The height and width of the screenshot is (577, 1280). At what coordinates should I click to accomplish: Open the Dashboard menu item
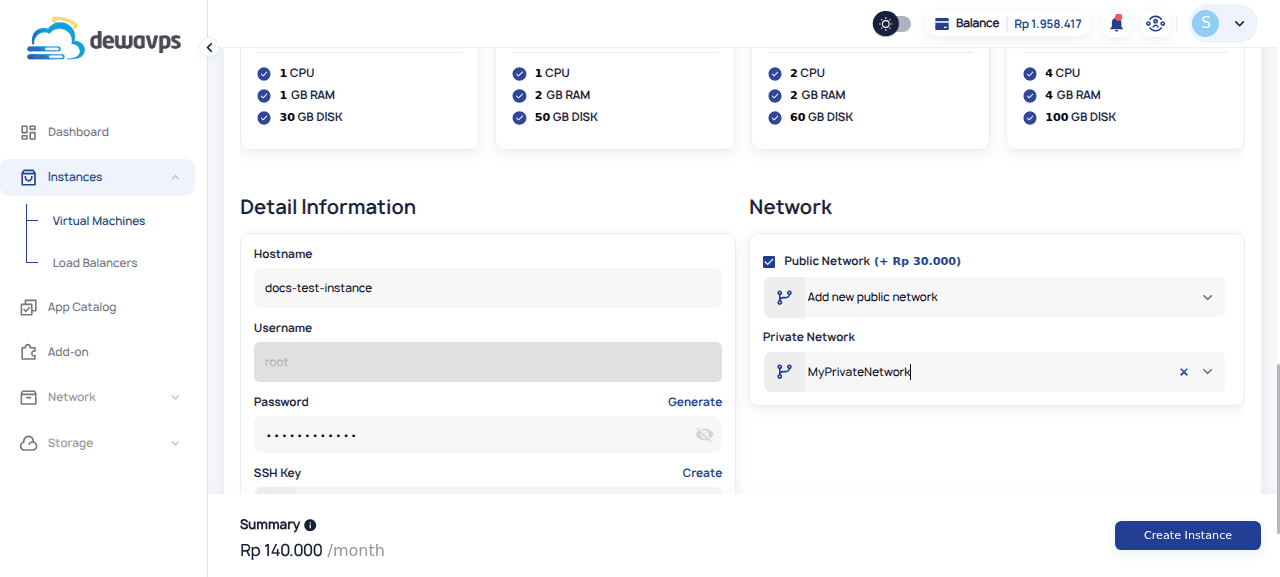tap(78, 132)
